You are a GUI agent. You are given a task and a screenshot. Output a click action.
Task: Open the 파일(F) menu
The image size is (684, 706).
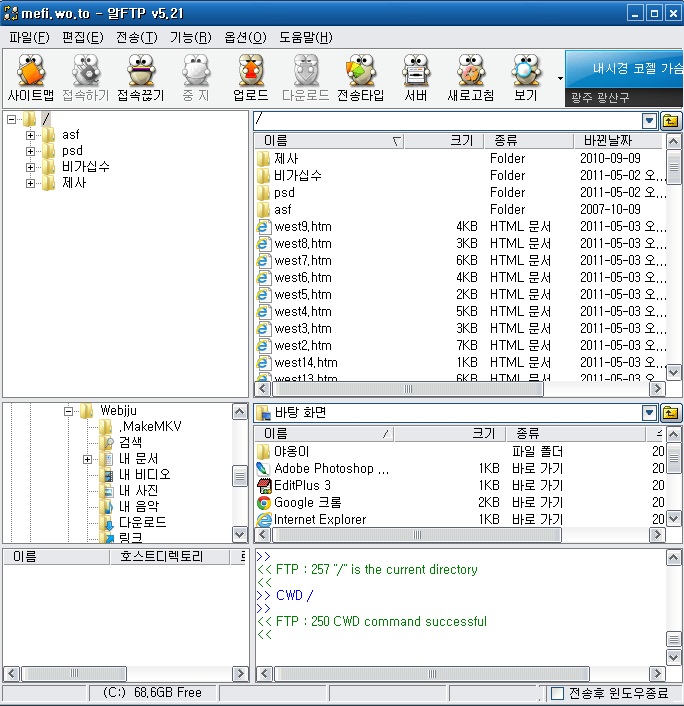pos(28,37)
